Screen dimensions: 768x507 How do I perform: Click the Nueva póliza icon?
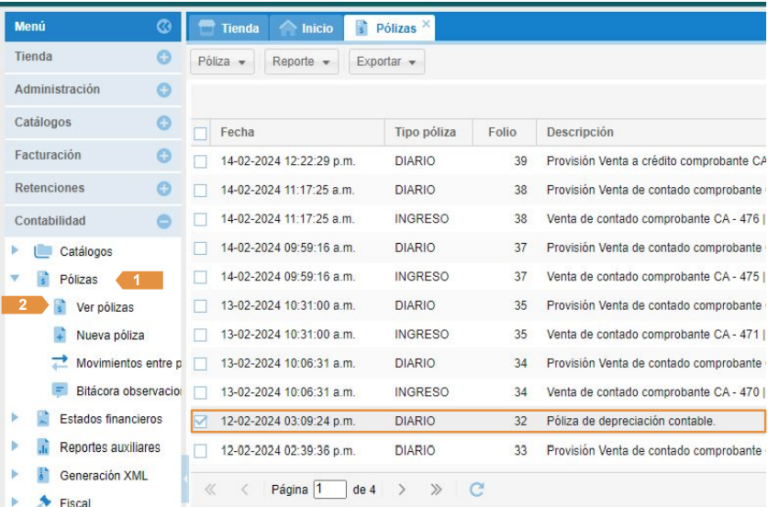tap(60, 335)
